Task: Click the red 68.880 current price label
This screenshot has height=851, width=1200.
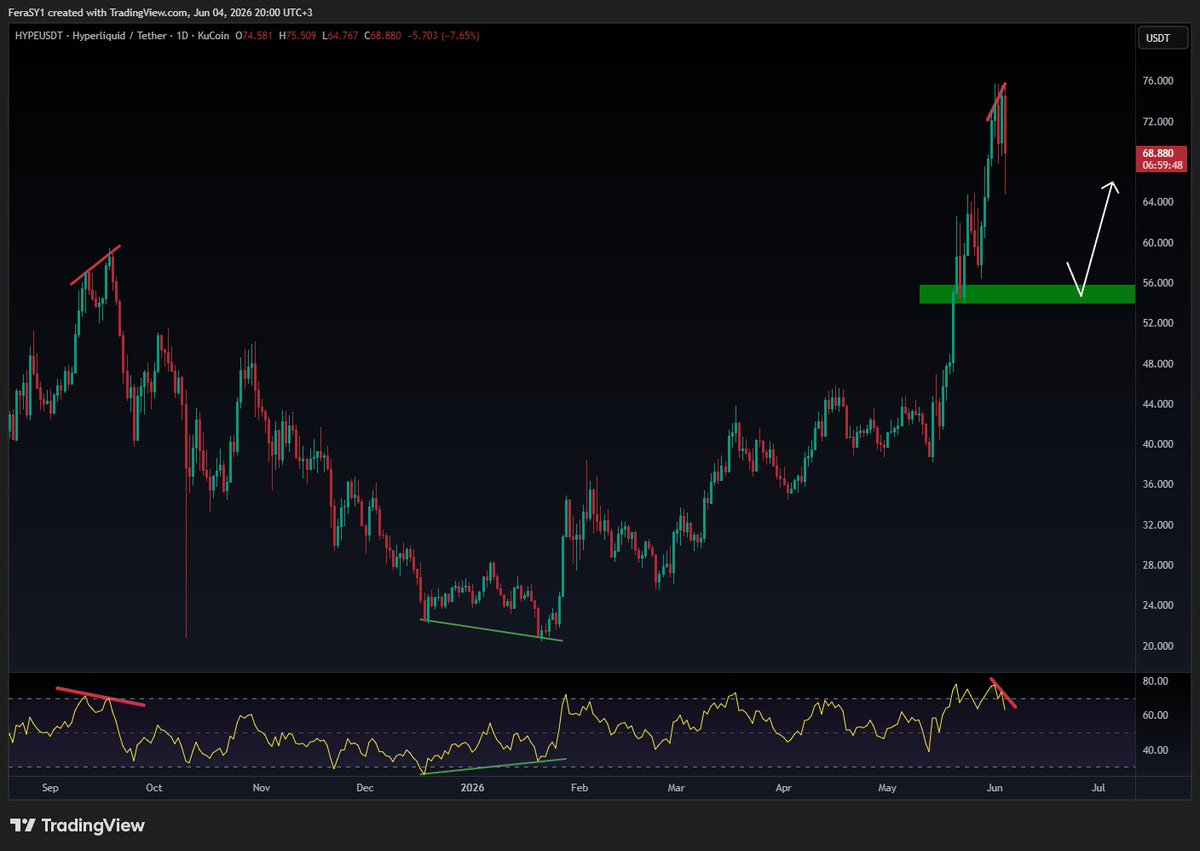Action: pyautogui.click(x=1161, y=153)
